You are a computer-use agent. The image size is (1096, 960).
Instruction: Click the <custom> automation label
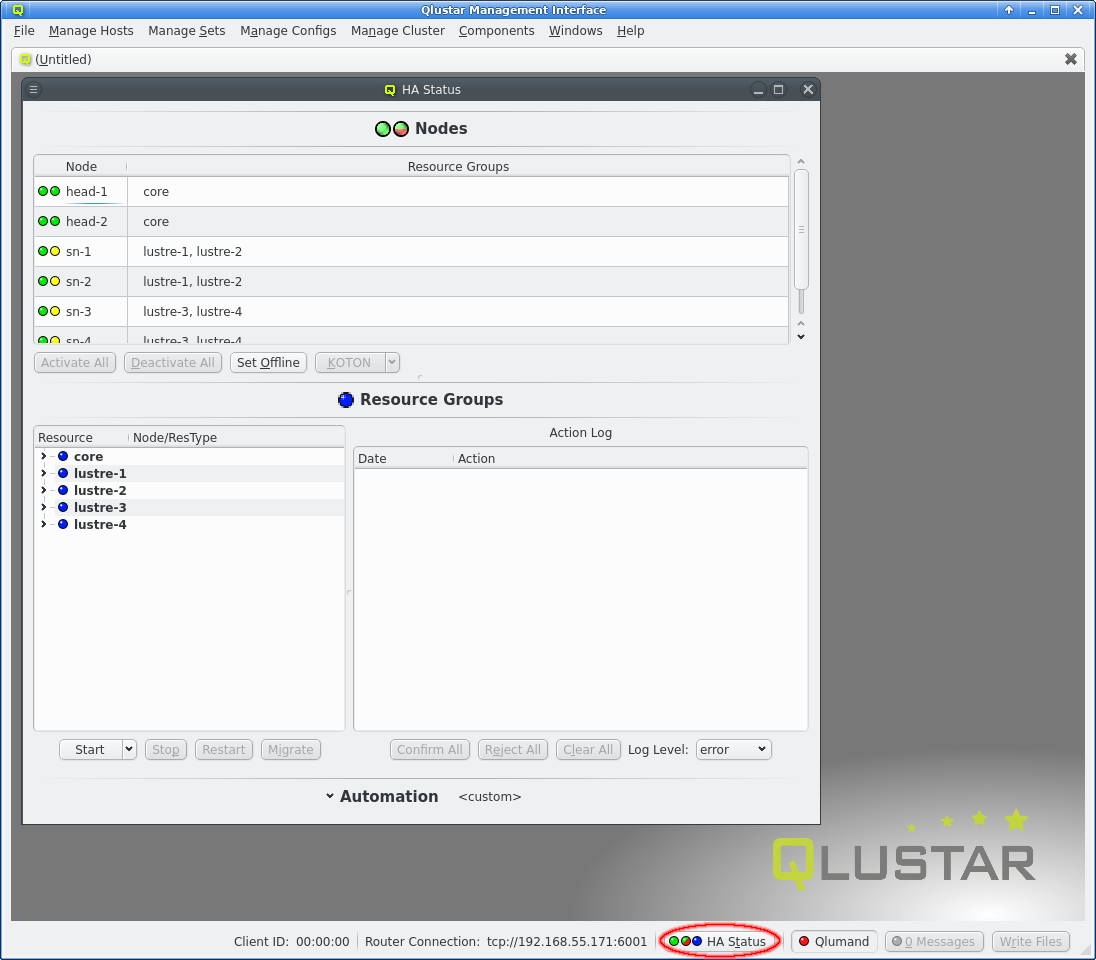tap(490, 797)
